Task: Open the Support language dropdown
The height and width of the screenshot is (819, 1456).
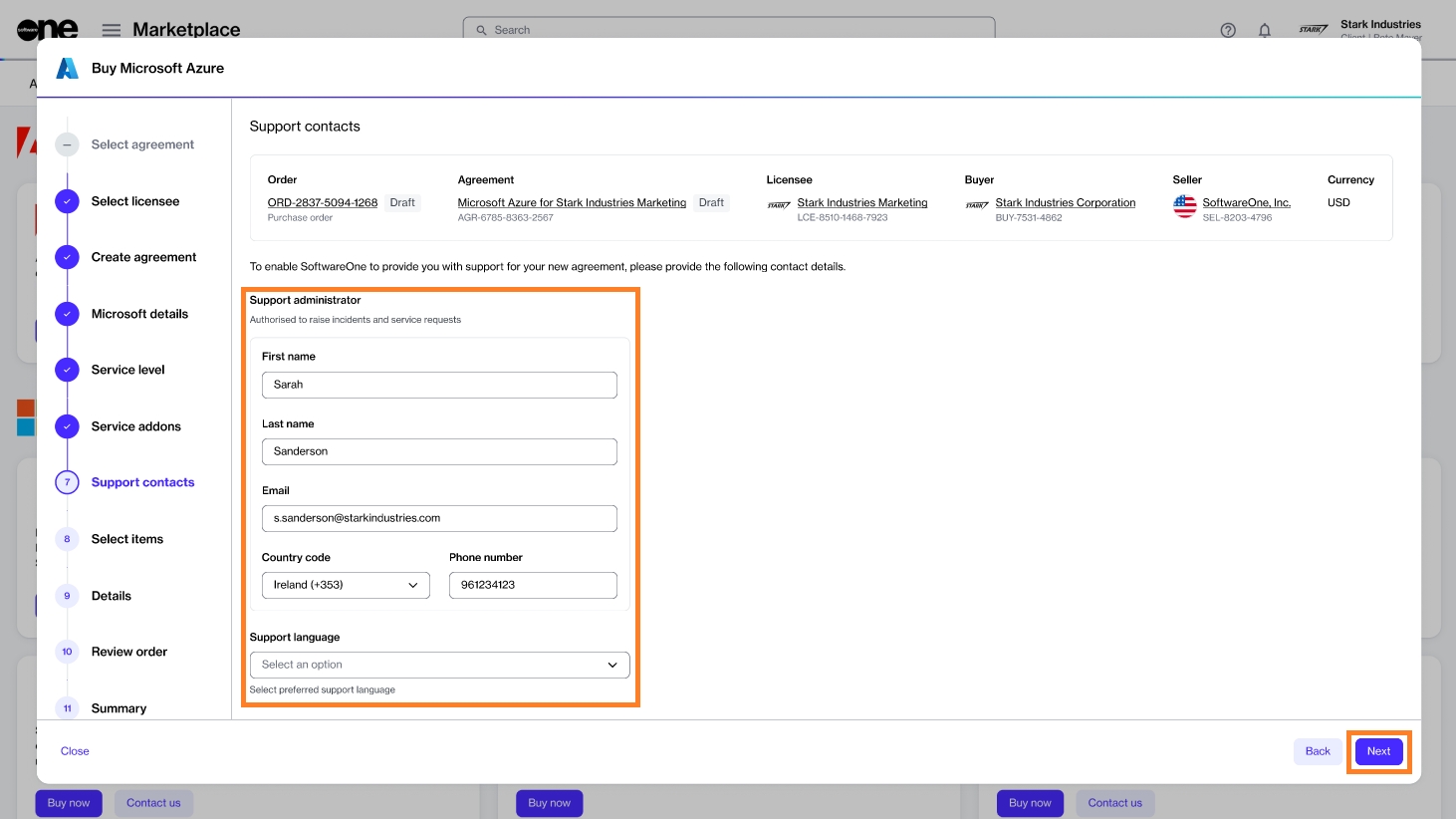Action: point(439,665)
